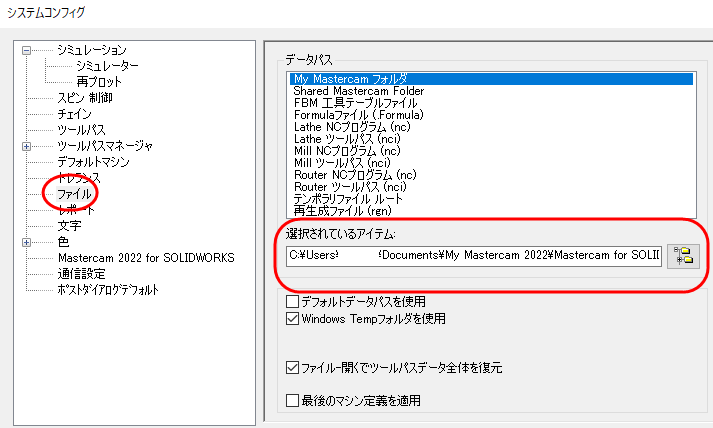Select シミュレーター tree item
Image resolution: width=713 pixels, height=428 pixels.
tap(107, 66)
